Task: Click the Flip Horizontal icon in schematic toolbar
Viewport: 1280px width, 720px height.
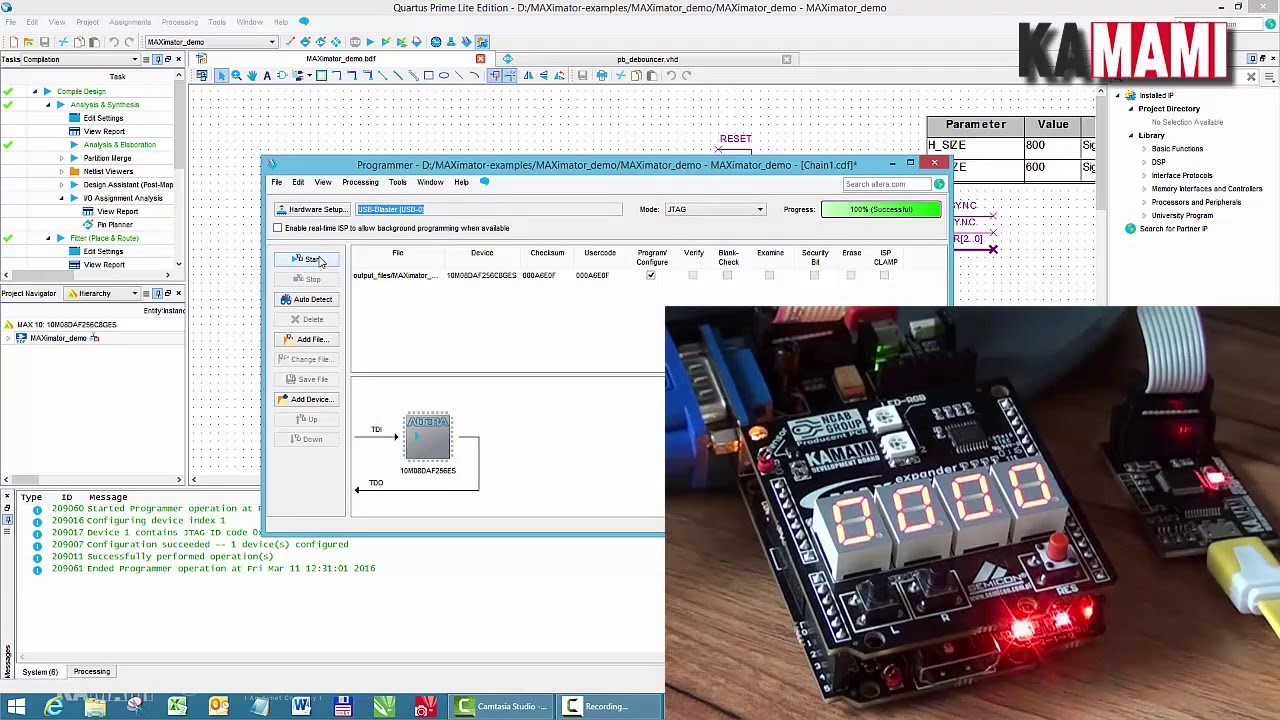Action: pyautogui.click(x=529, y=76)
